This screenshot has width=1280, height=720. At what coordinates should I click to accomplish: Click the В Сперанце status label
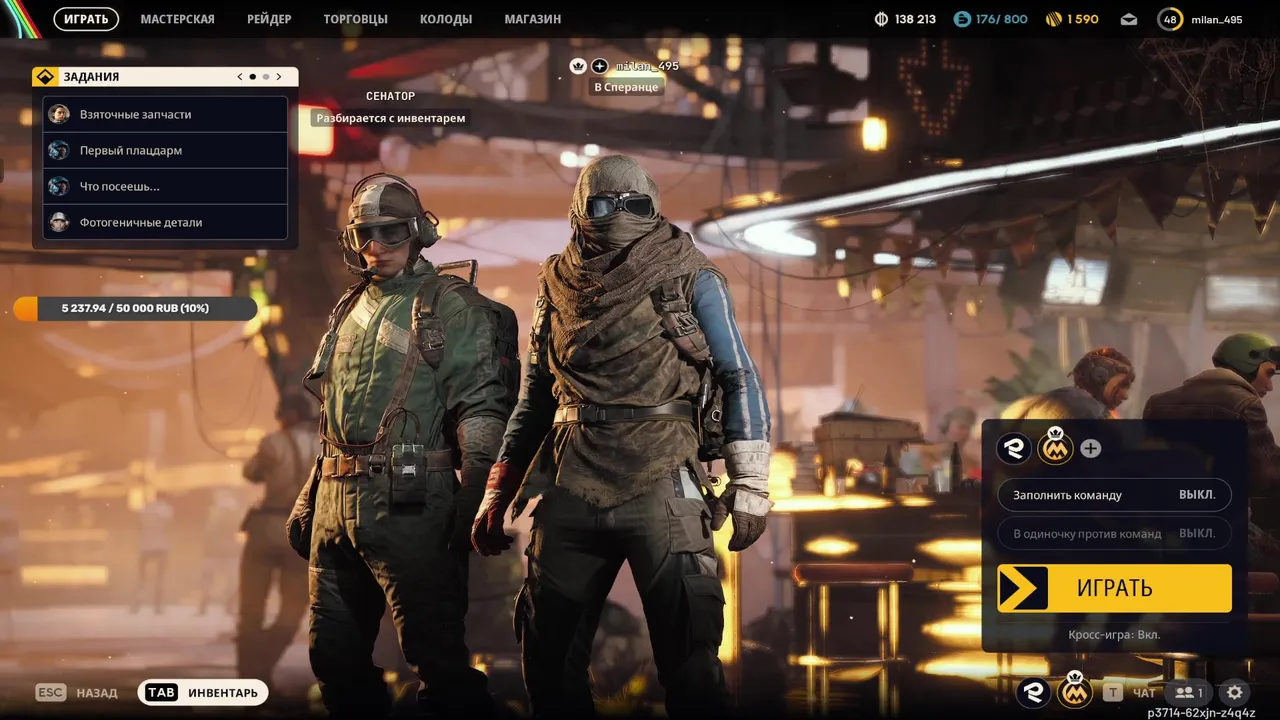626,87
